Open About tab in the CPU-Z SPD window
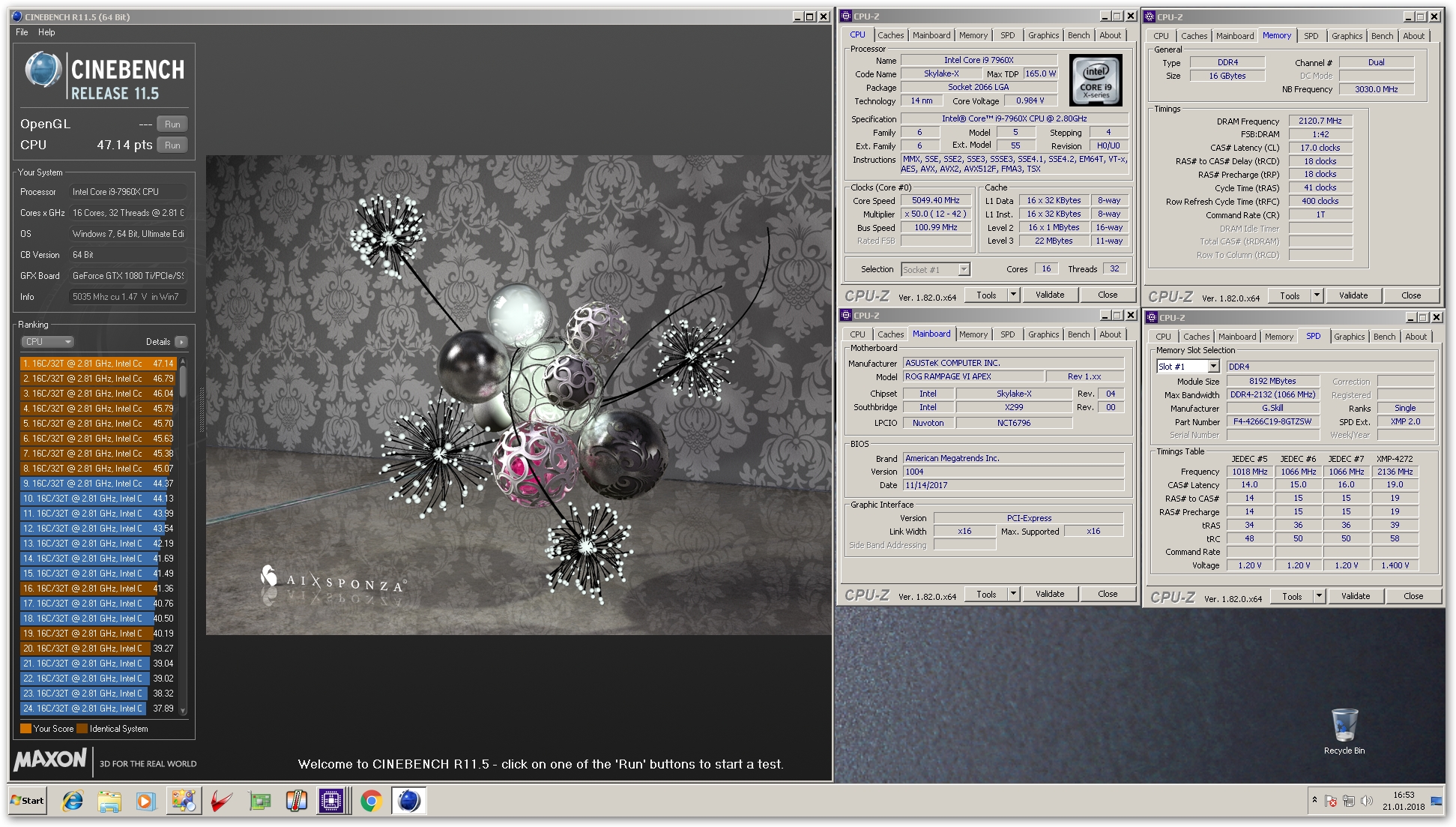 pos(1416,337)
